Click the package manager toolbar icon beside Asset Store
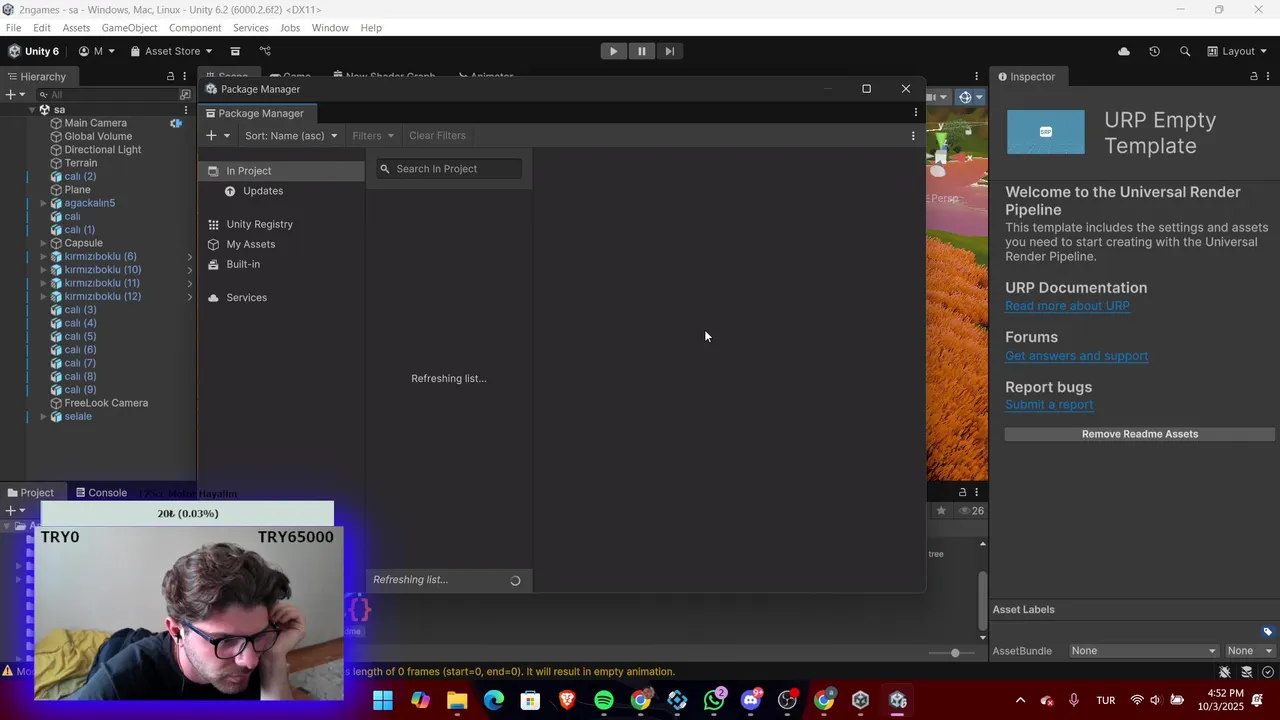1280x720 pixels. pos(235,51)
